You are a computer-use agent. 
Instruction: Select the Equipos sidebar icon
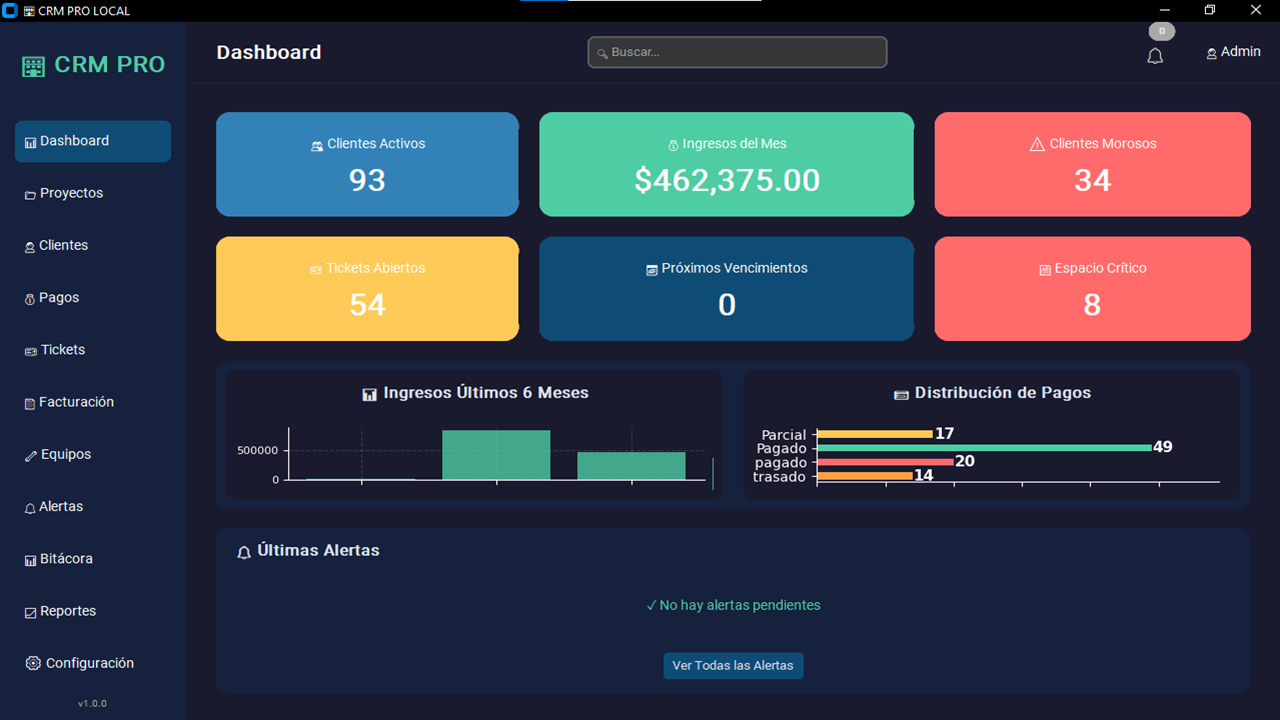click(30, 454)
